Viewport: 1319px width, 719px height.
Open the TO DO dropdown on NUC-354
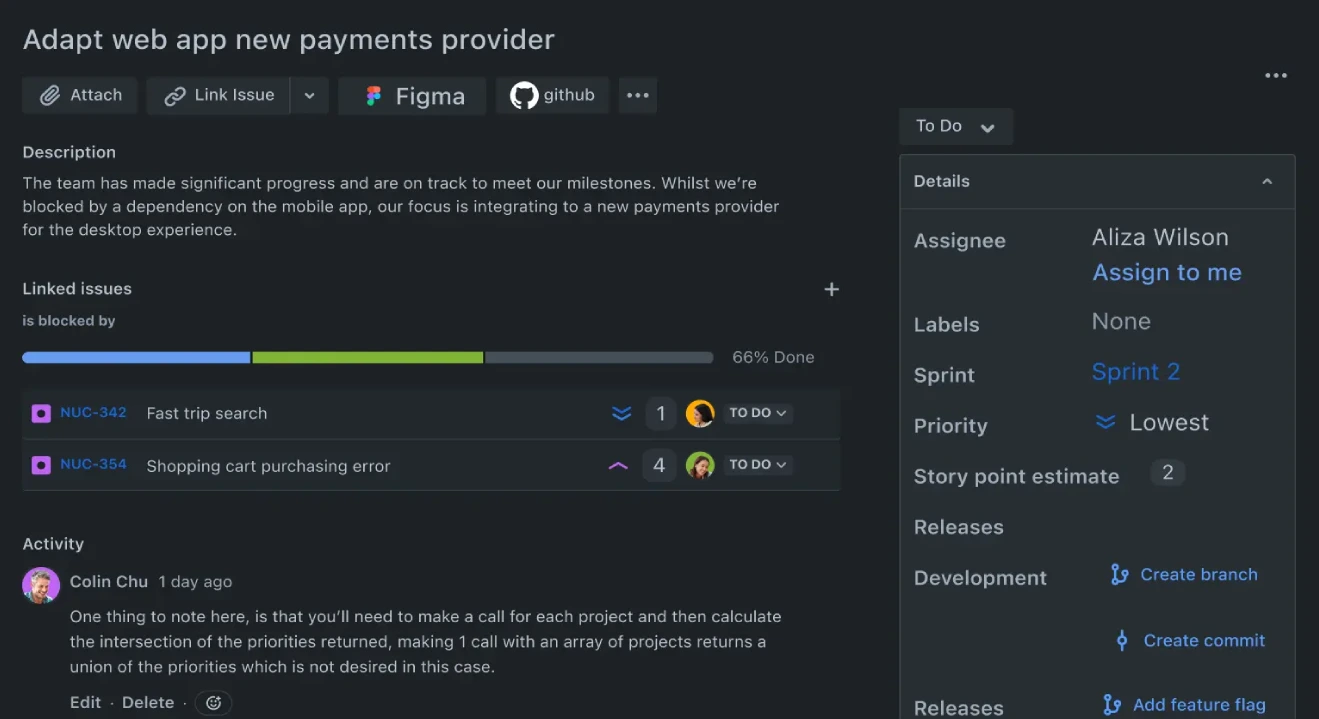pos(757,464)
